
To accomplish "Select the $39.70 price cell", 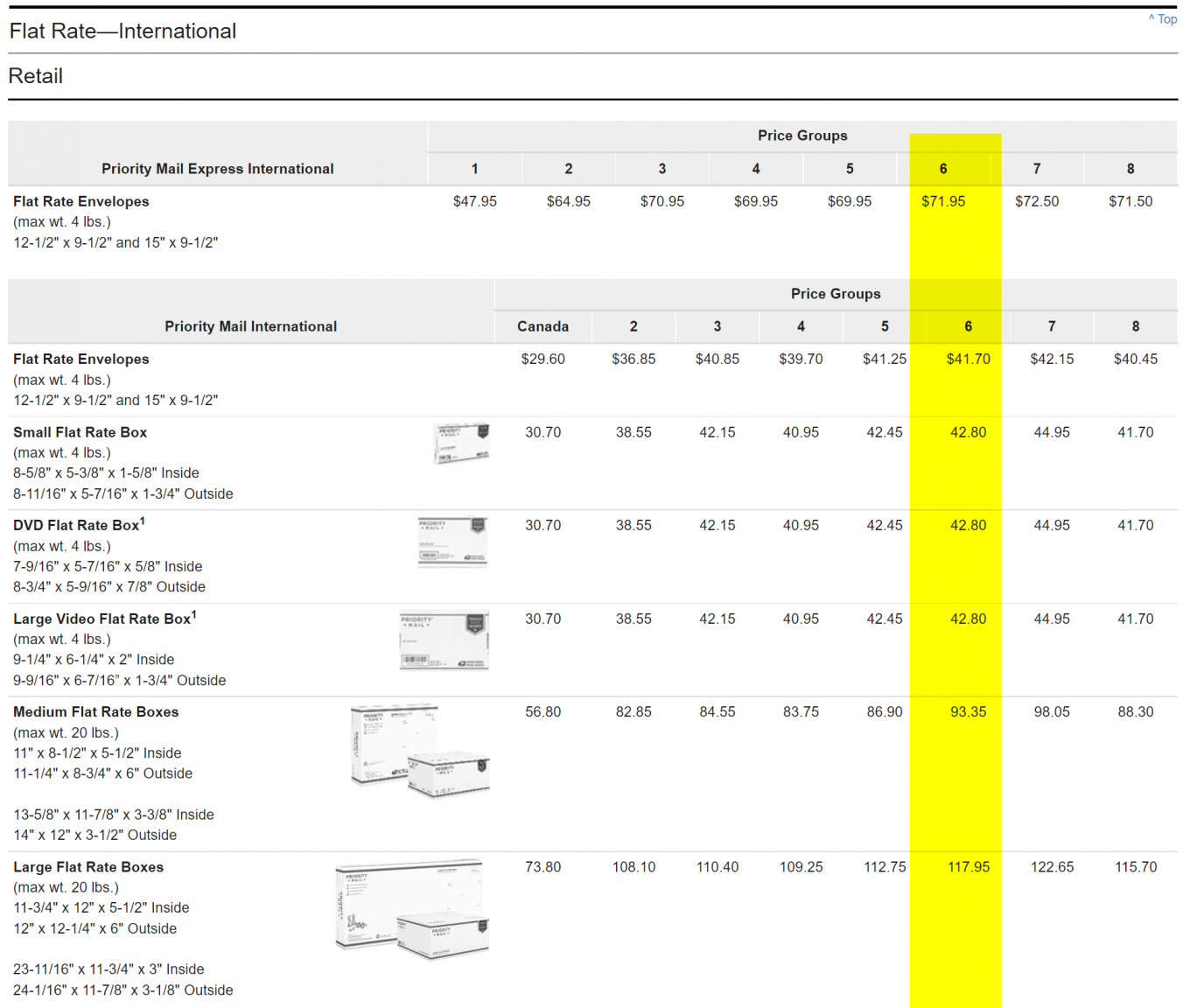I will click(x=801, y=359).
